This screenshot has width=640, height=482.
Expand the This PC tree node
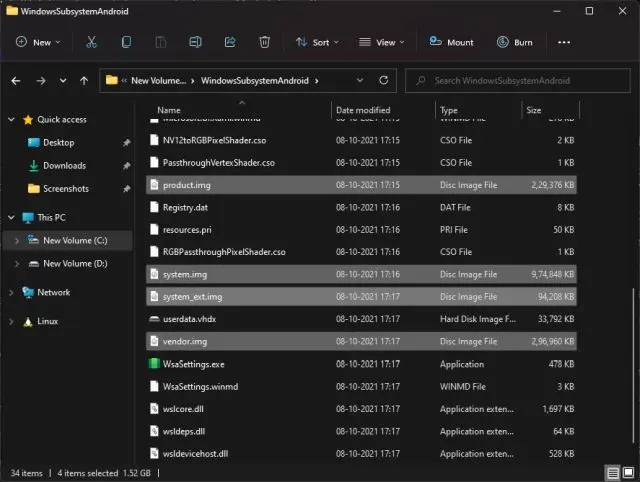click(x=11, y=217)
